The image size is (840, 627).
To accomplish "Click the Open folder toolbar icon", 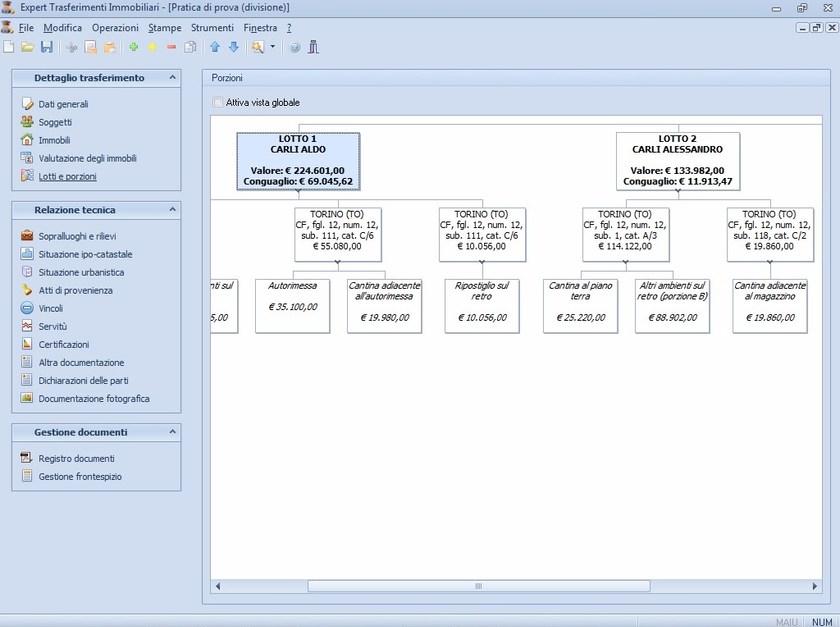I will click(x=28, y=47).
